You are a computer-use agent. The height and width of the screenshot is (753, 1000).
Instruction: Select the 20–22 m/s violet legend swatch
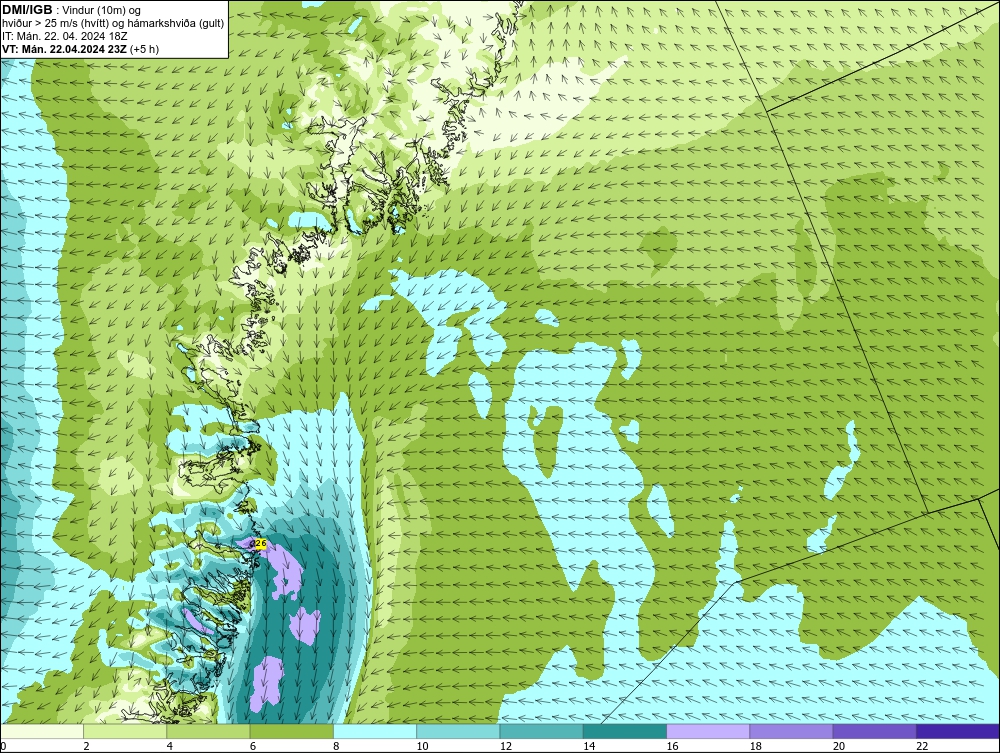coord(875,732)
